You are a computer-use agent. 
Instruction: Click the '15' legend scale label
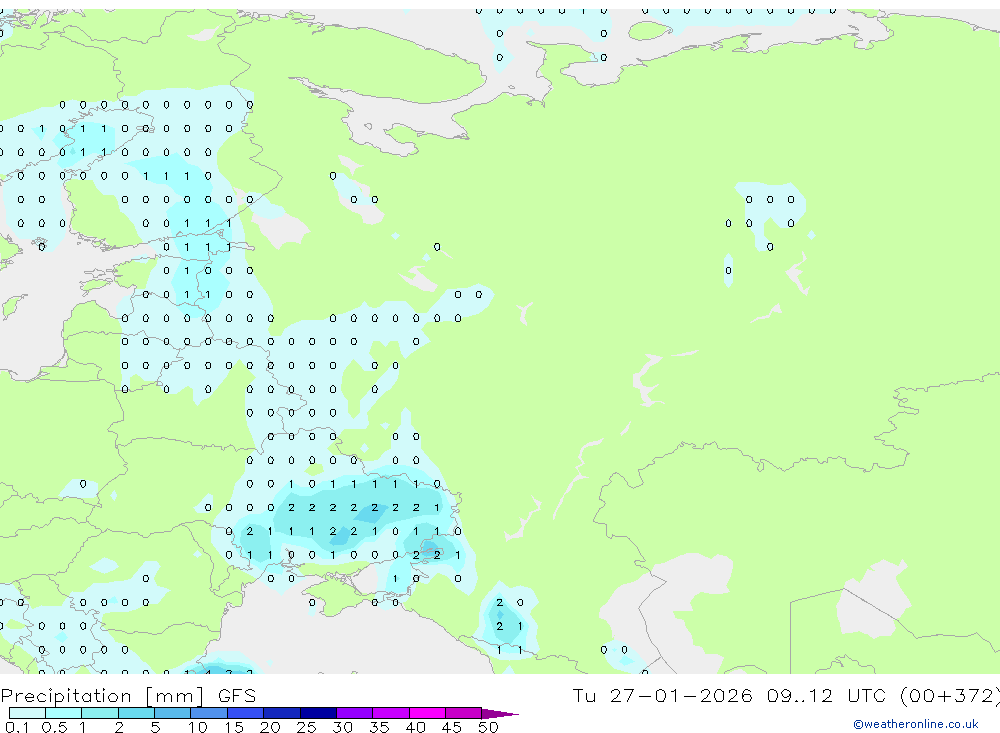click(233, 727)
